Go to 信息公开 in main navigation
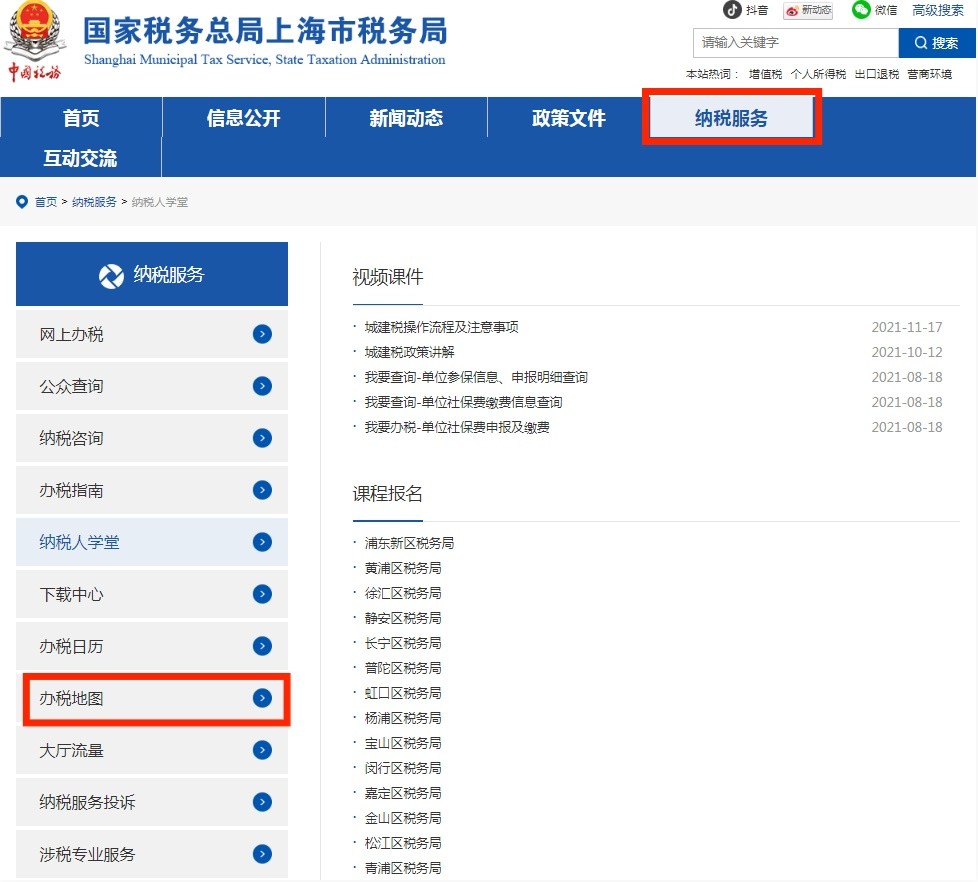The width and height of the screenshot is (978, 882). click(243, 118)
